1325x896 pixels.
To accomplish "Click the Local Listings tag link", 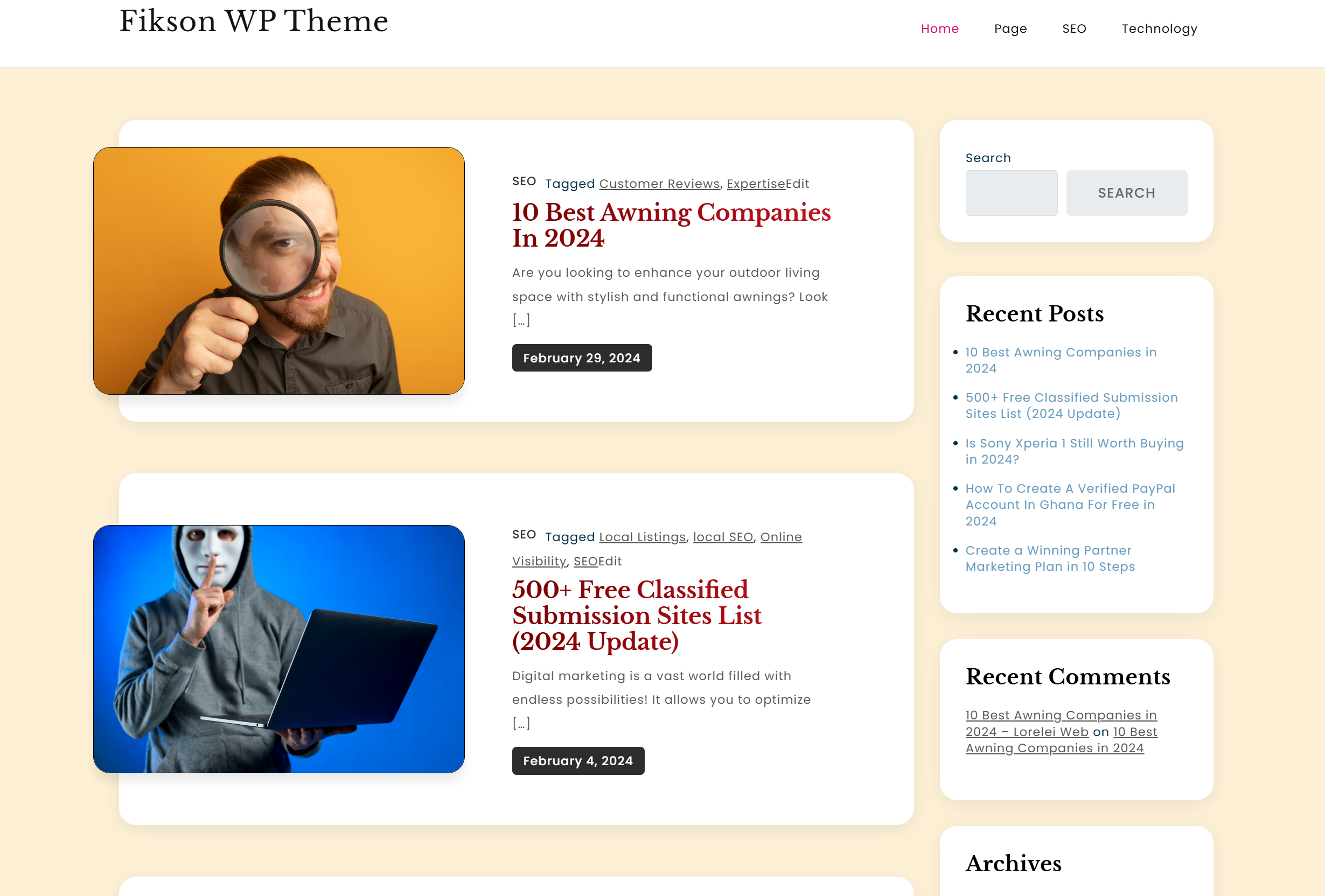I will click(x=641, y=537).
